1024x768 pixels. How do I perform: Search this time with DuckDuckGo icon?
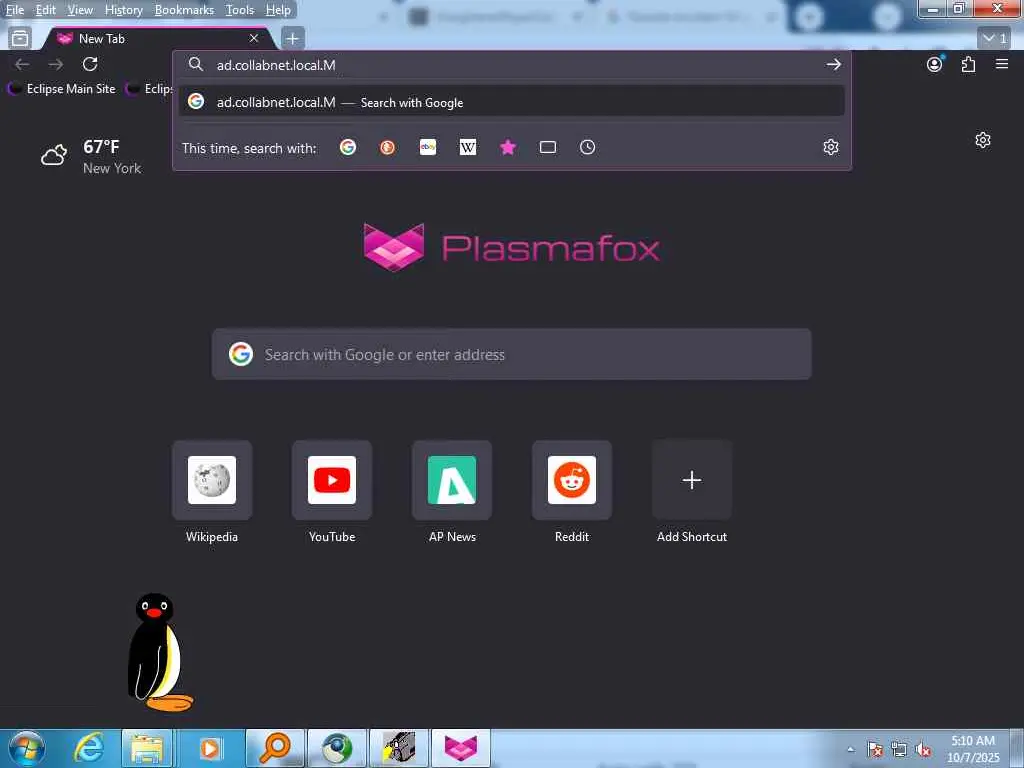coord(388,148)
